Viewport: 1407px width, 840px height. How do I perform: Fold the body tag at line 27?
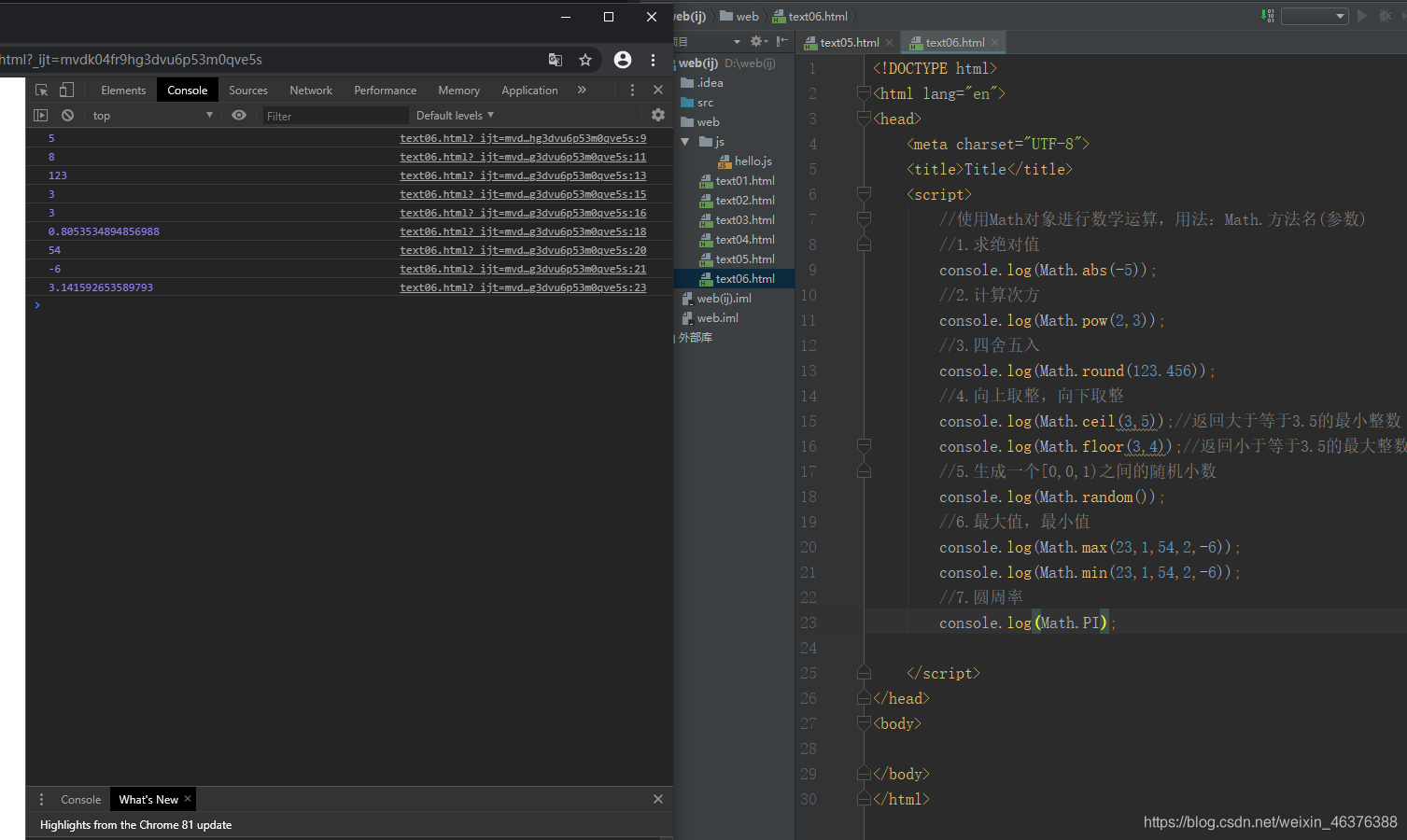[864, 723]
